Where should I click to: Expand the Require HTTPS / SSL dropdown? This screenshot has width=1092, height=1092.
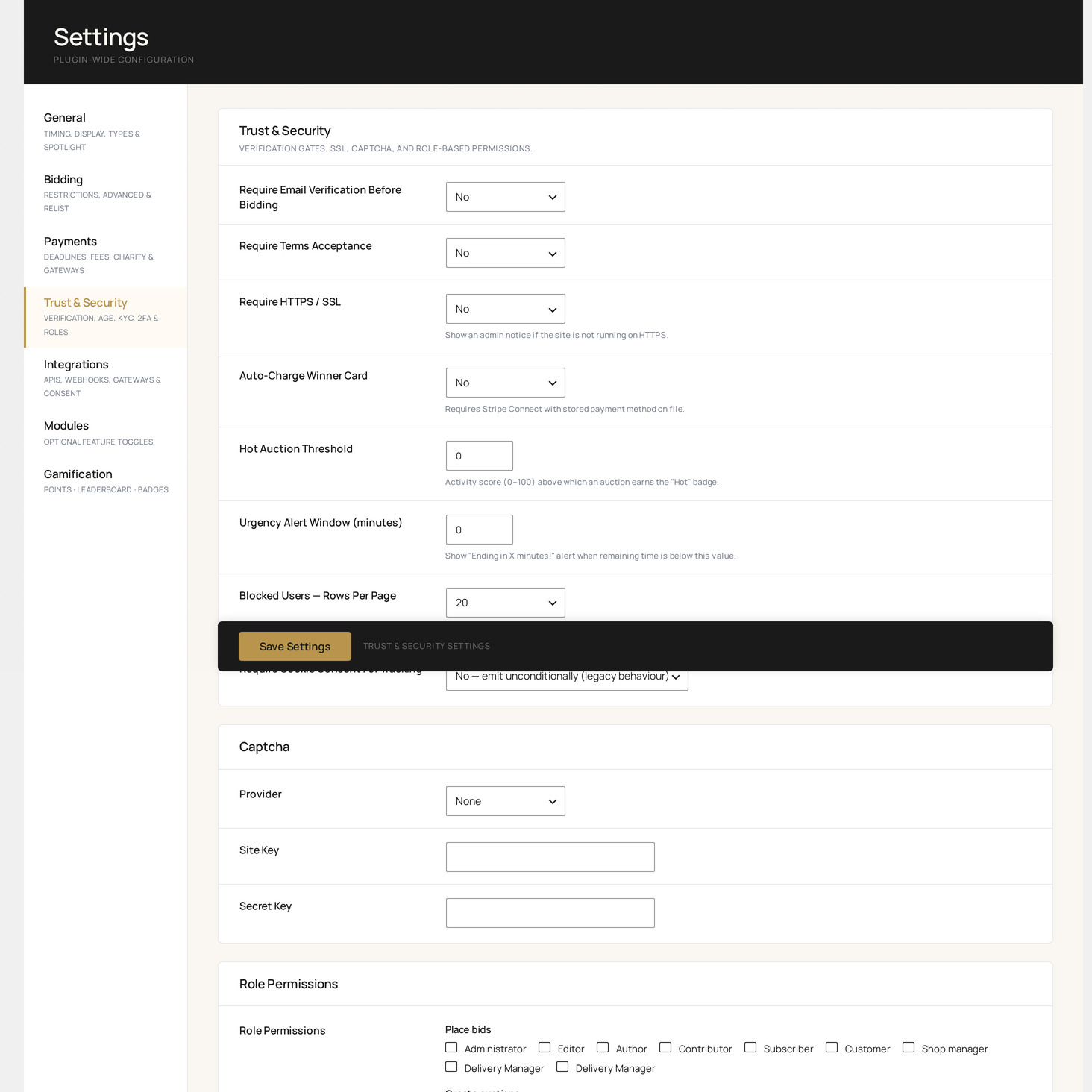pyautogui.click(x=505, y=309)
